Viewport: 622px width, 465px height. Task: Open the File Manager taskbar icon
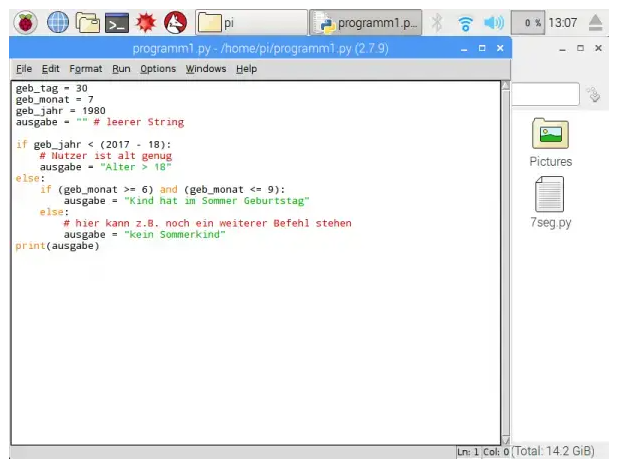(87, 23)
